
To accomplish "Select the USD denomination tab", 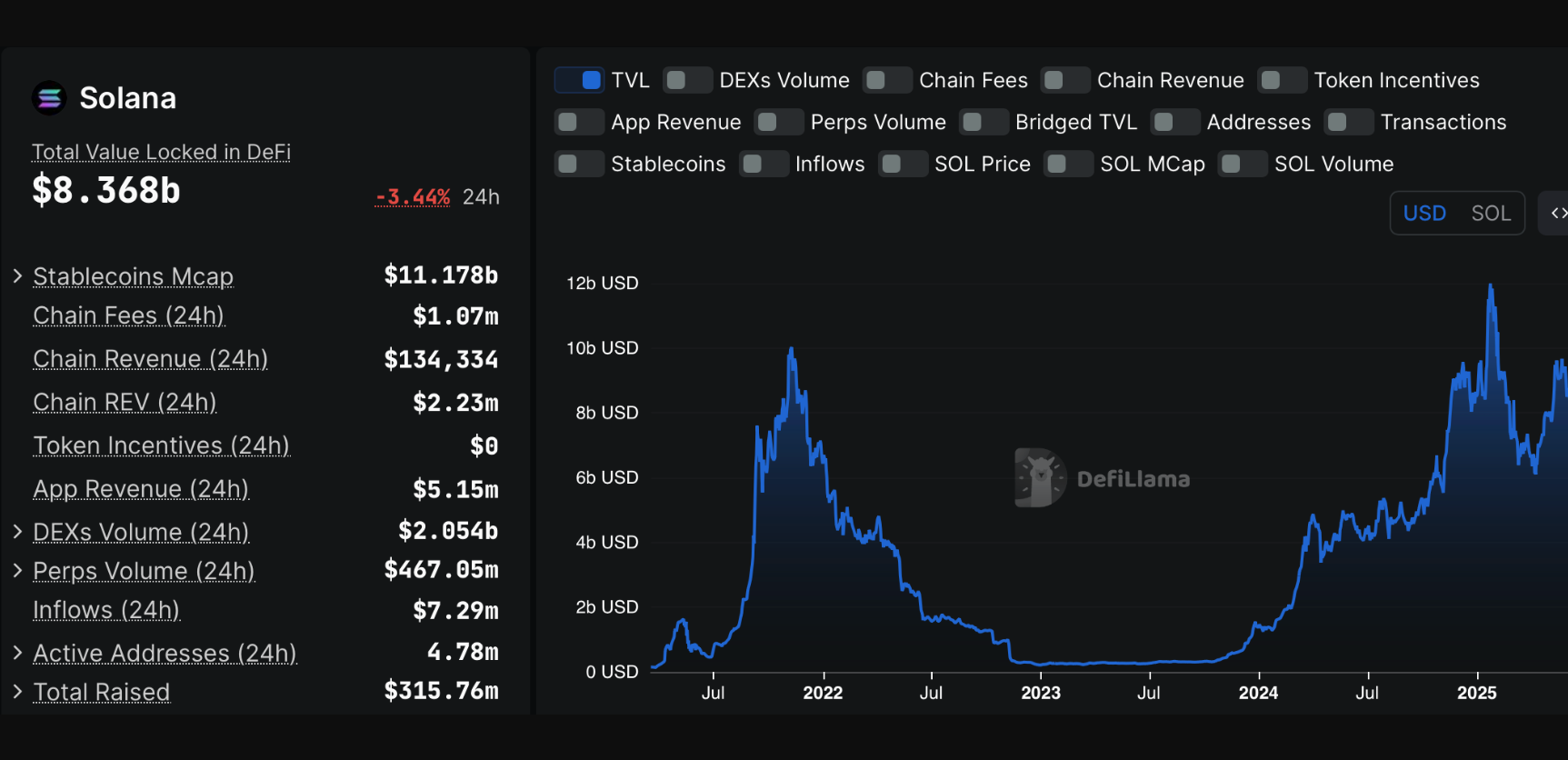I will [x=1423, y=214].
